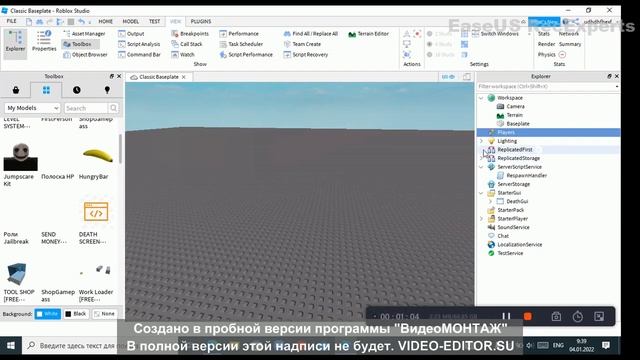Click the Toolbox Search field

coord(86,108)
